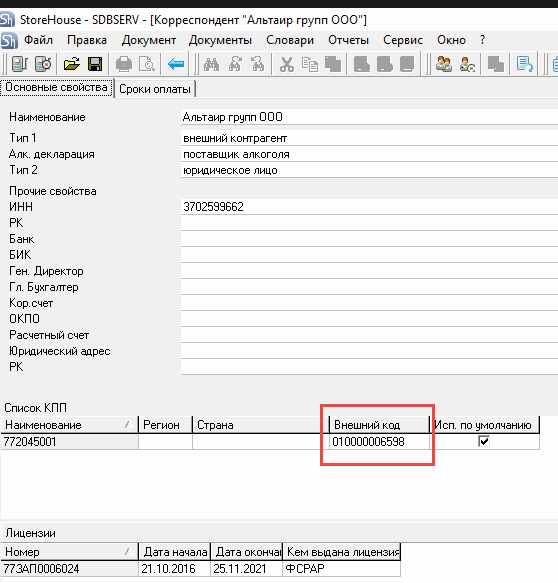Open the Окно menu
558x583 pixels.
451,40
